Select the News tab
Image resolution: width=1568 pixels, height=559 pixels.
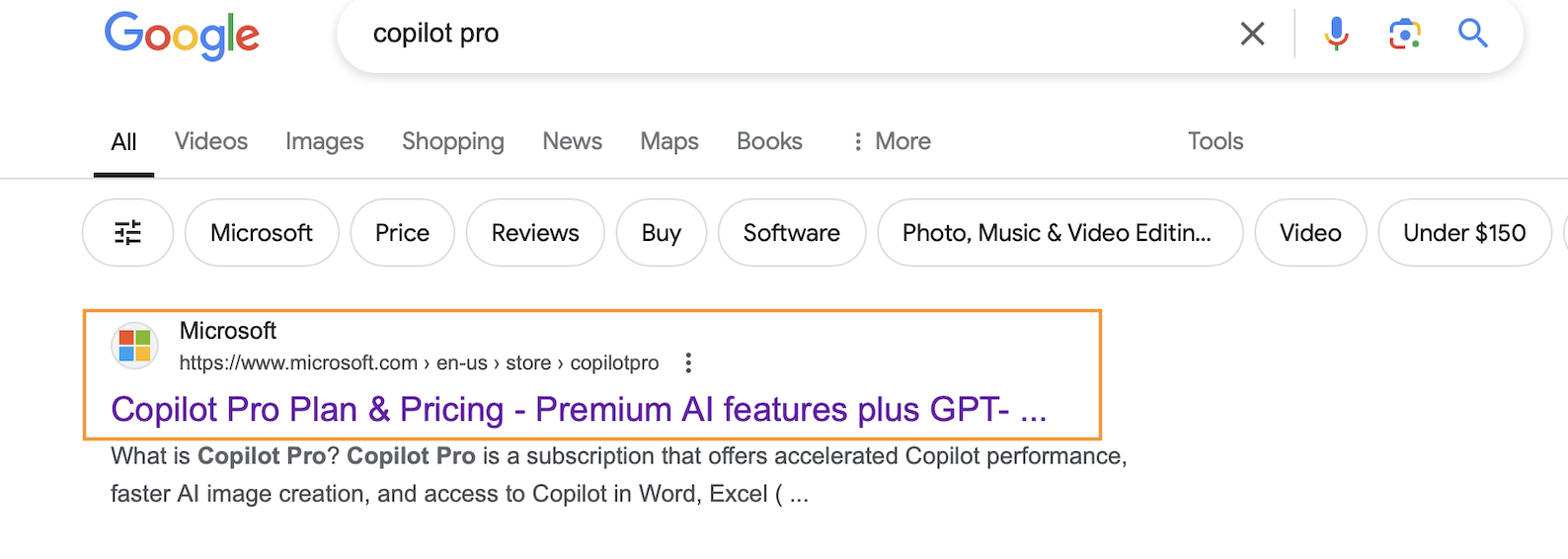573,141
